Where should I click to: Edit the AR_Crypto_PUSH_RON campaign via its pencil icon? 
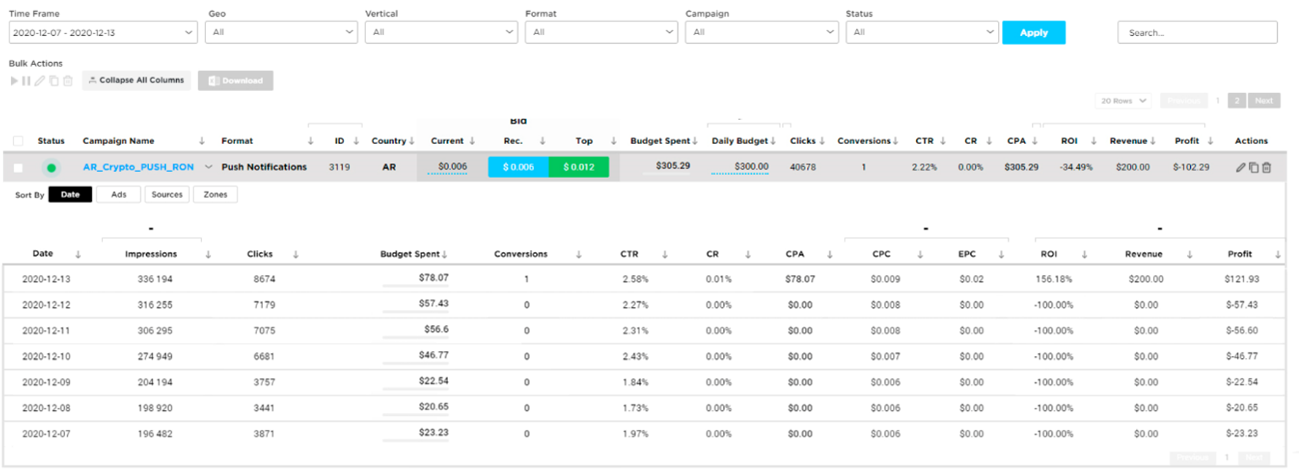(x=1241, y=167)
